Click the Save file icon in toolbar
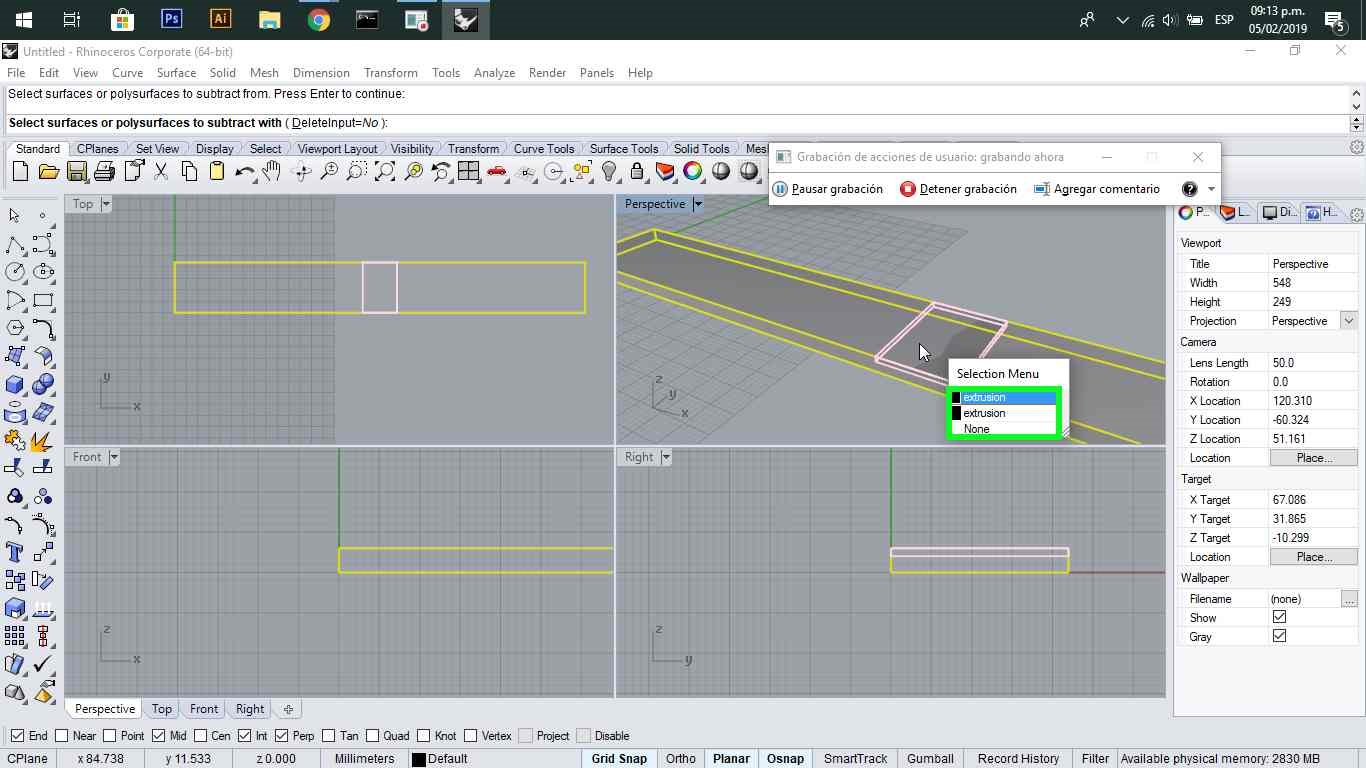 point(76,172)
